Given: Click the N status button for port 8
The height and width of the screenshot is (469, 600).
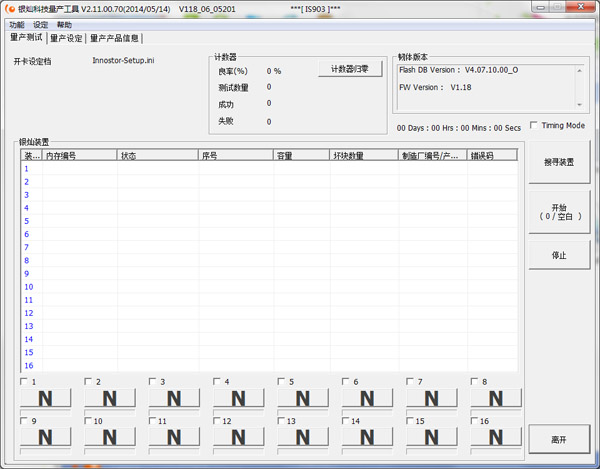Looking at the screenshot, I should [496, 398].
